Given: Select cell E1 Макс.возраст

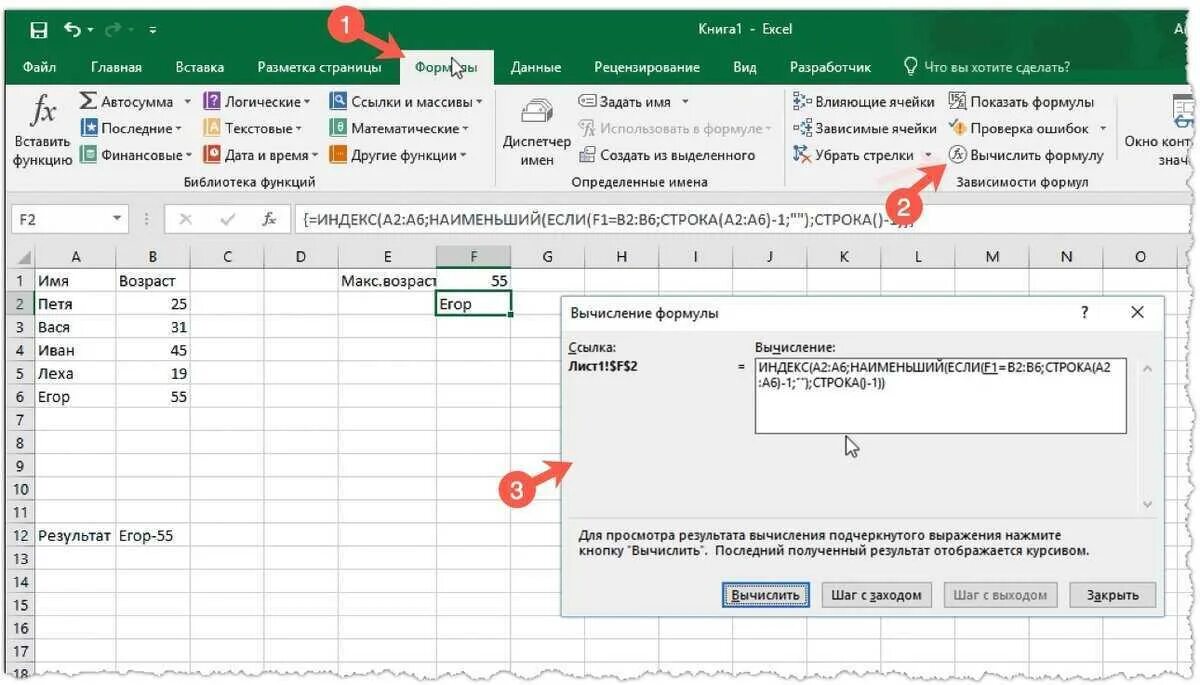Looking at the screenshot, I should tap(387, 281).
